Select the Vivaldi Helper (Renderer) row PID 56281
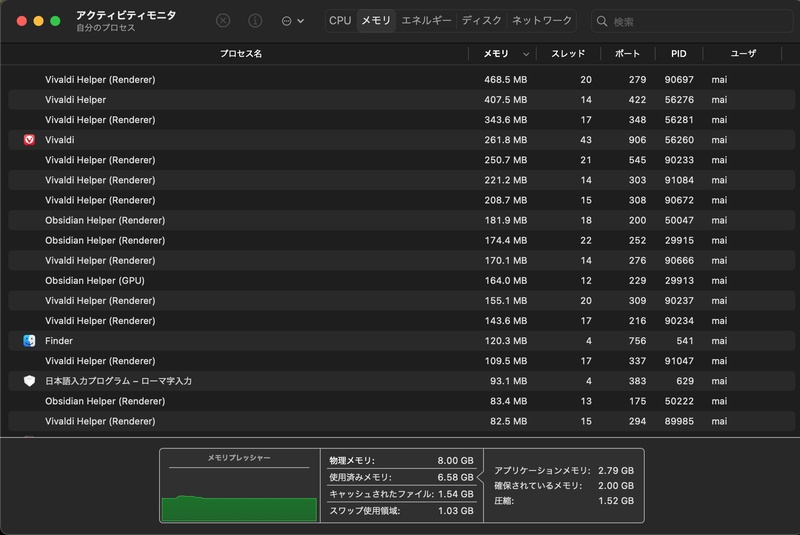 pos(402,120)
